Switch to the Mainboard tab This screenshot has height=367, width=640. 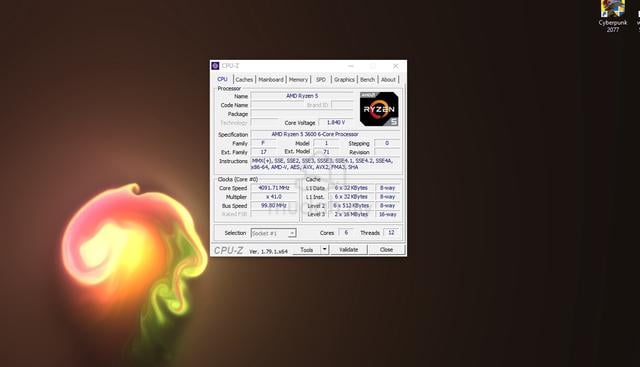(x=271, y=80)
